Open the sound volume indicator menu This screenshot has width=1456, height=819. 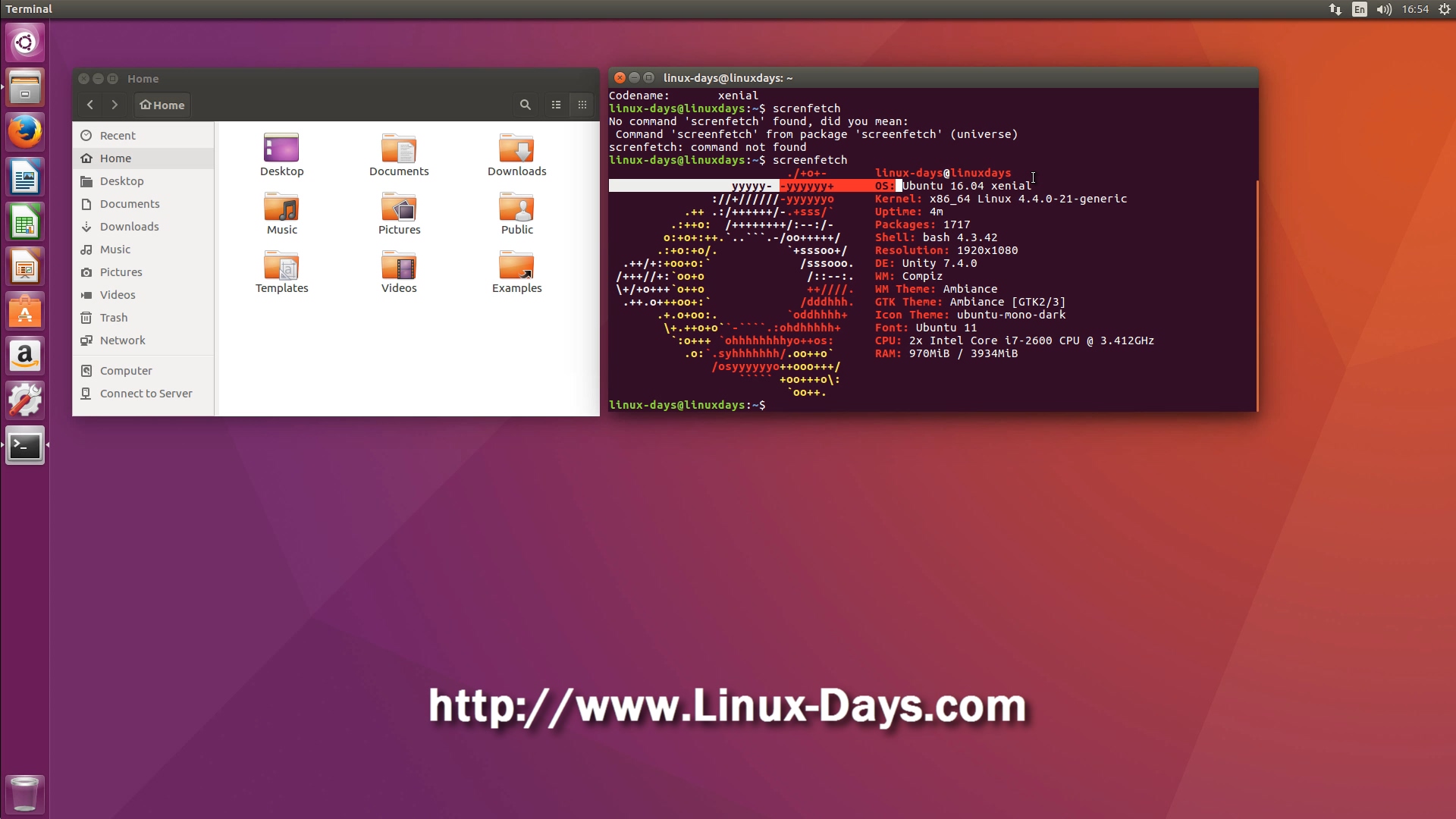tap(1384, 9)
